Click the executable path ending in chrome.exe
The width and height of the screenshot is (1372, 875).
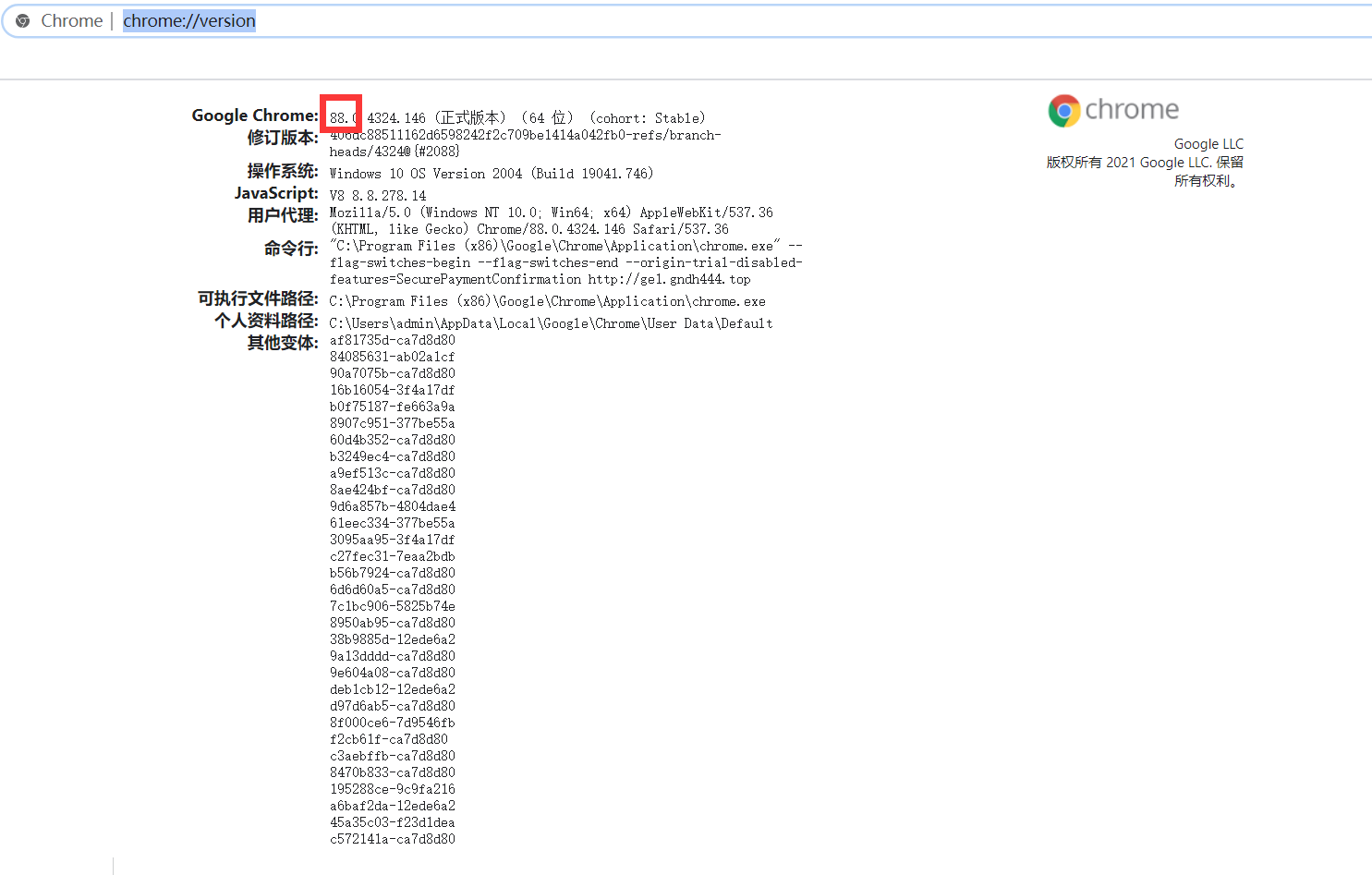coord(548,301)
